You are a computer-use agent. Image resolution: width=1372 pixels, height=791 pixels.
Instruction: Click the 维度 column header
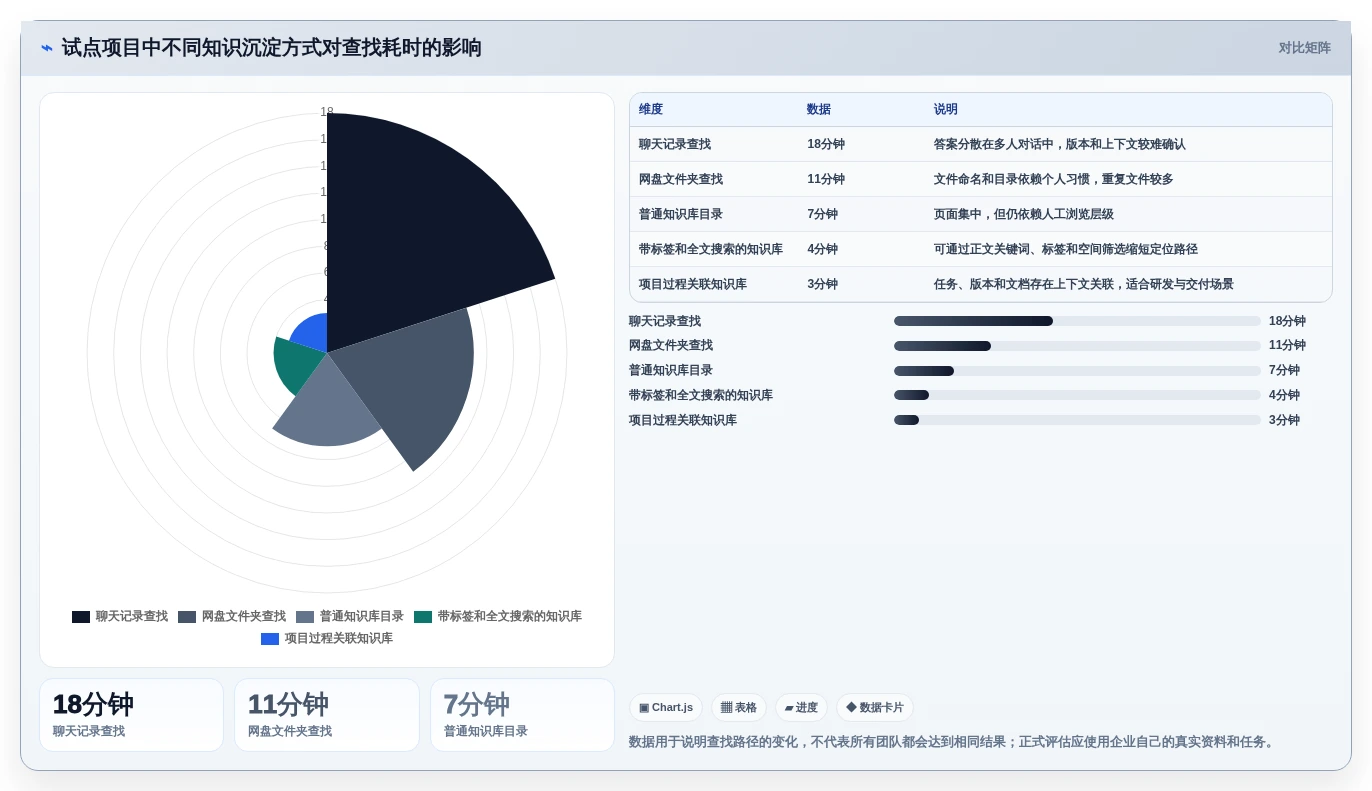651,110
